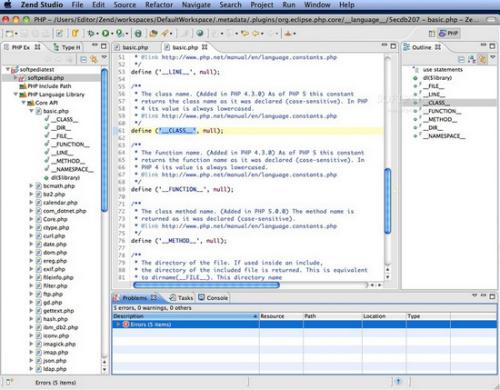
Task: Click the Debug bug toolbar icon
Action: (x=91, y=33)
